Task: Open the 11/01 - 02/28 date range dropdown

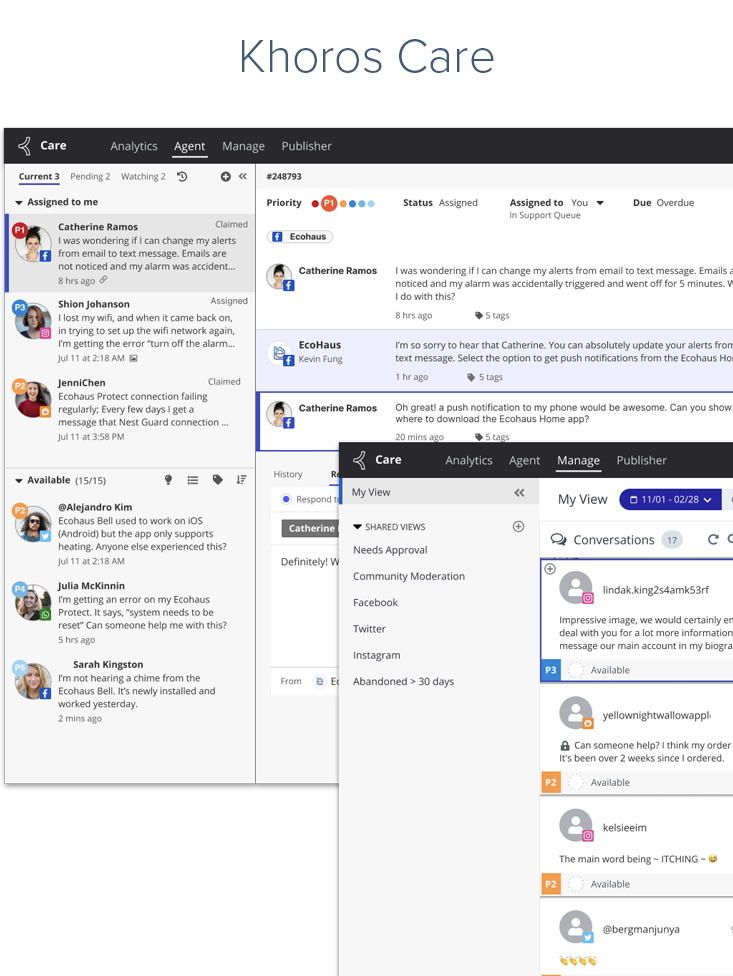Action: pos(670,499)
